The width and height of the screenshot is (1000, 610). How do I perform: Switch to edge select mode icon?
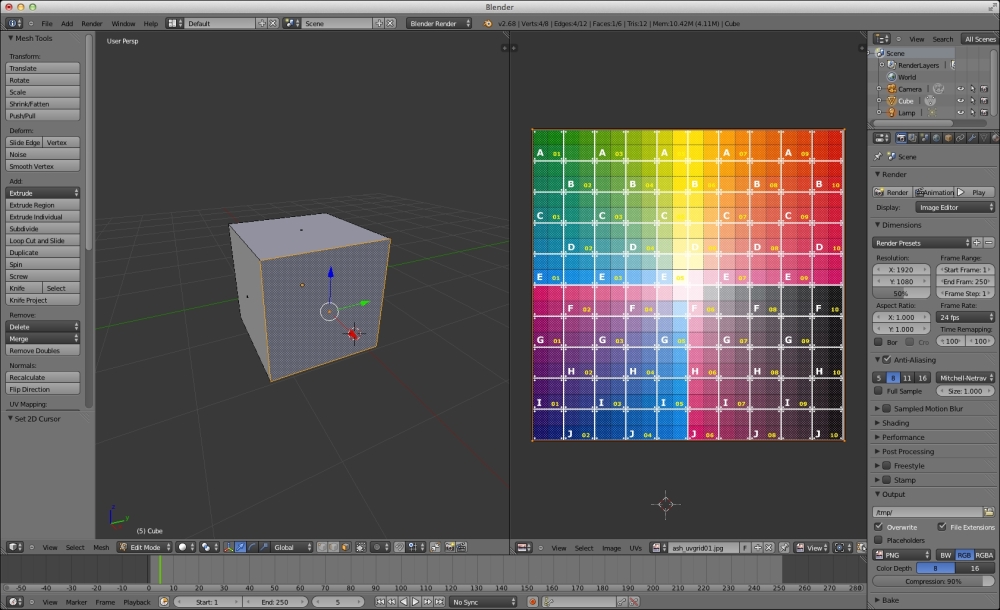334,547
